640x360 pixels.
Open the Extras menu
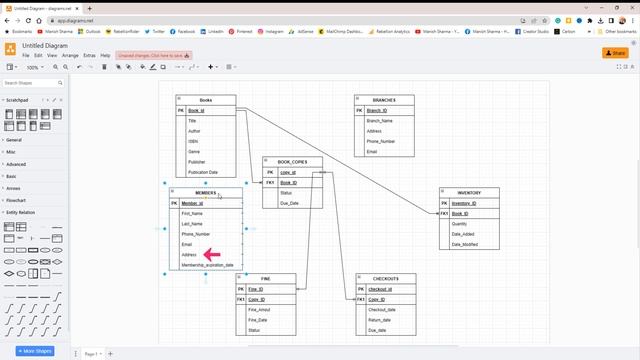pos(89,55)
